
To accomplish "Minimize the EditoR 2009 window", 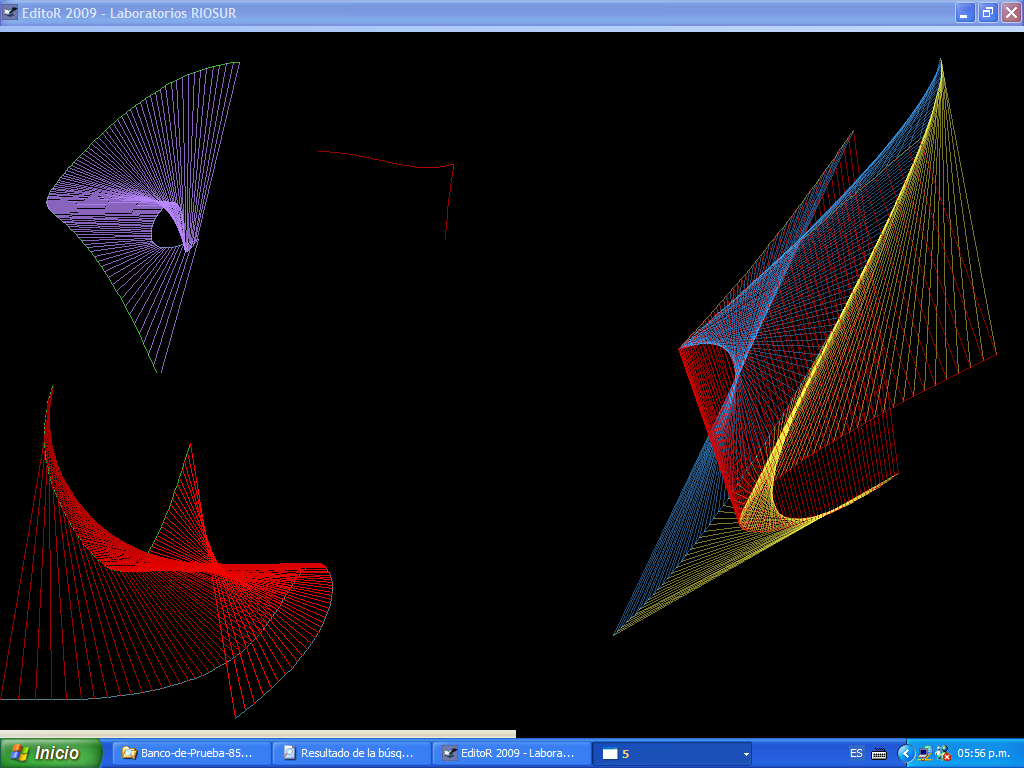I will [x=965, y=13].
